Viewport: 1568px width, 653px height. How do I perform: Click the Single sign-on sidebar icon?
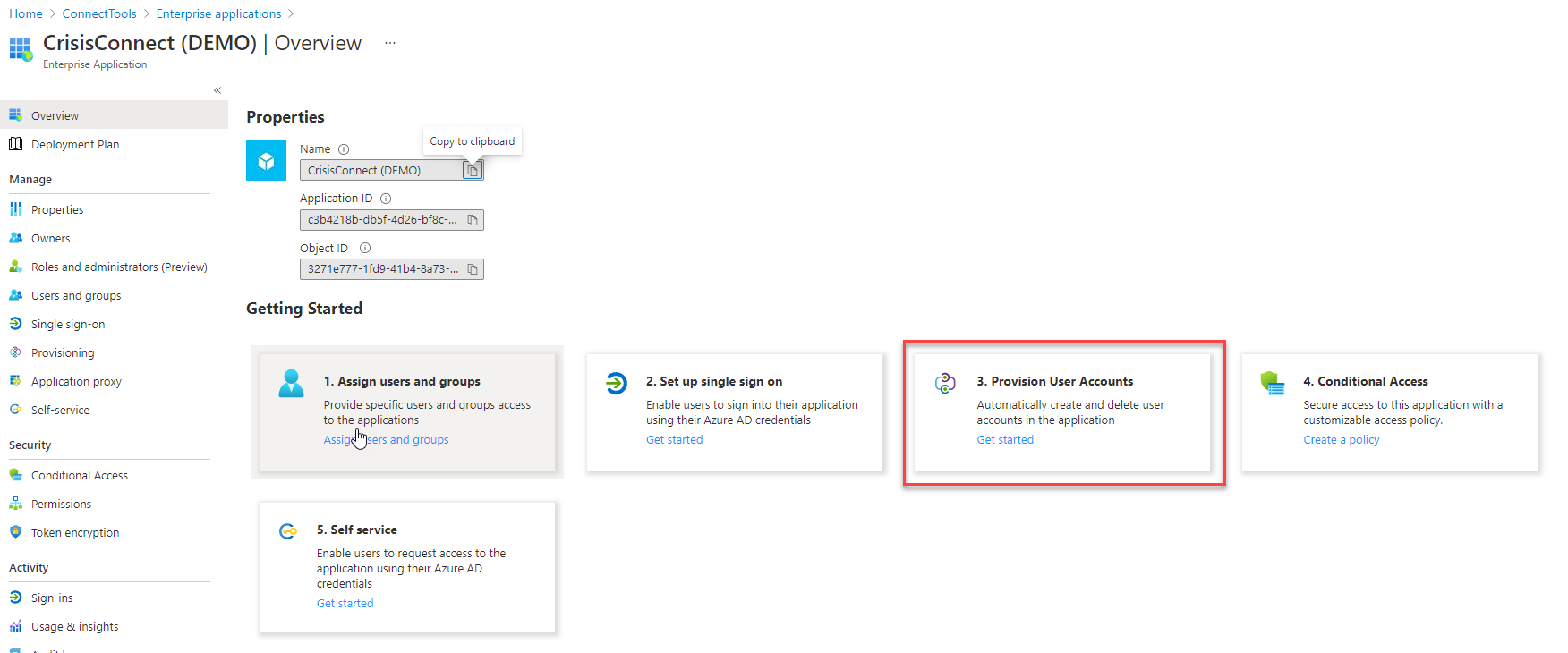coord(15,323)
